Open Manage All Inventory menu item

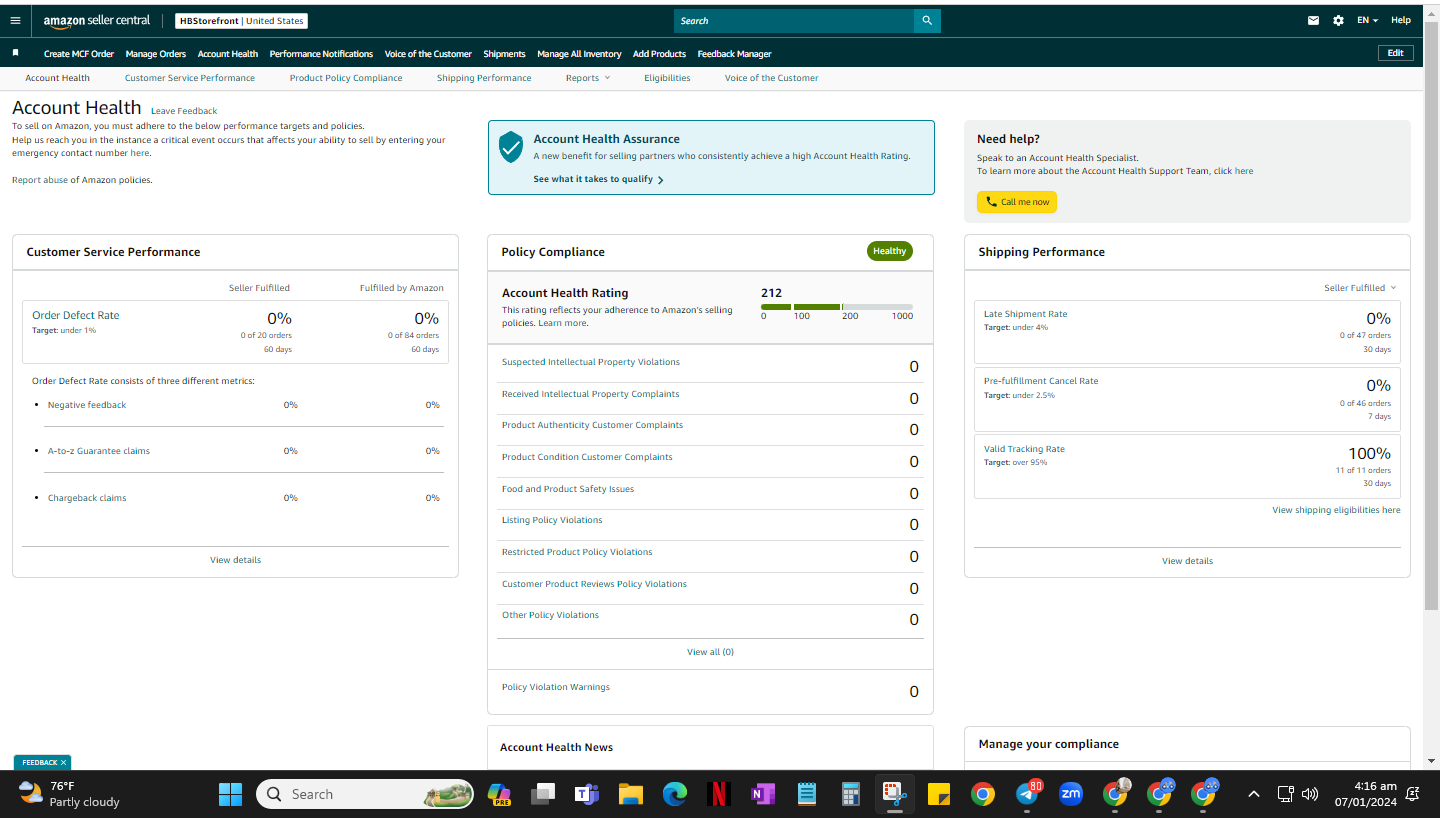[x=579, y=54]
